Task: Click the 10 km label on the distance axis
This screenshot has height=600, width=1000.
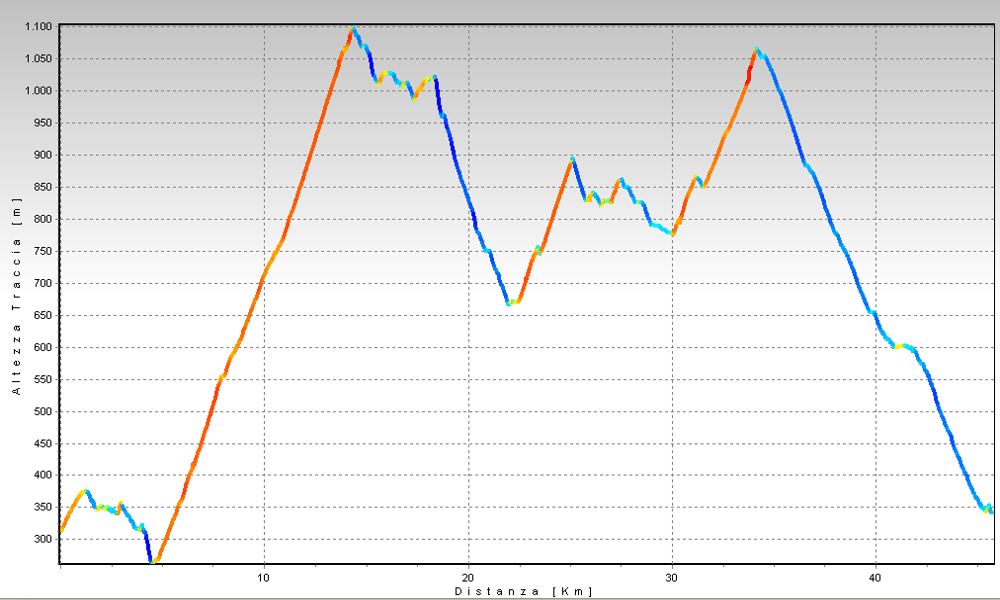Action: (264, 578)
